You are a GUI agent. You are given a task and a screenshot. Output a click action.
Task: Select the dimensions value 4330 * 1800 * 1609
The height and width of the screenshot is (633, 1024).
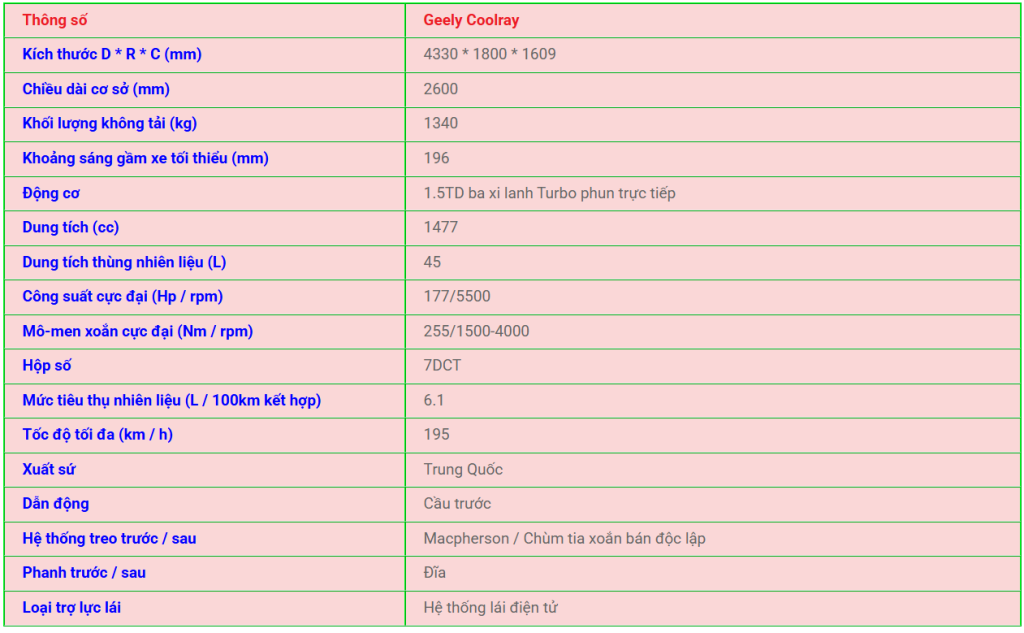tap(489, 54)
